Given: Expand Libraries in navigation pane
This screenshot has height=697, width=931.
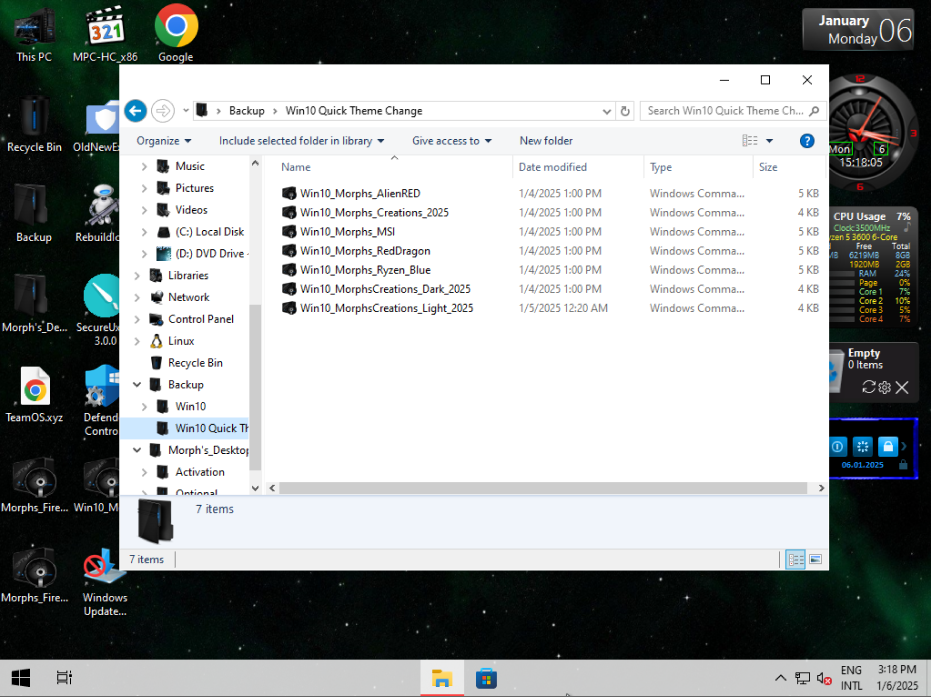Looking at the screenshot, I should [x=137, y=275].
